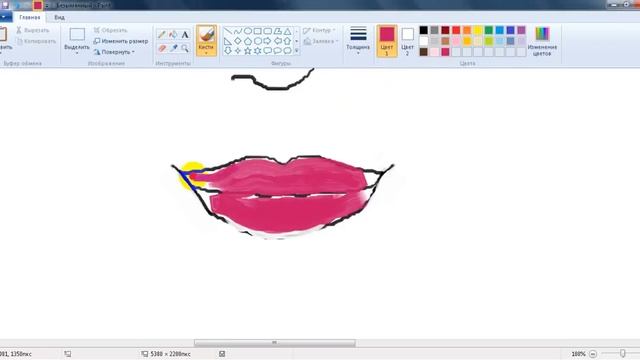The height and width of the screenshot is (360, 640).
Task: Click the zoom slider thumb
Action: [622, 353]
